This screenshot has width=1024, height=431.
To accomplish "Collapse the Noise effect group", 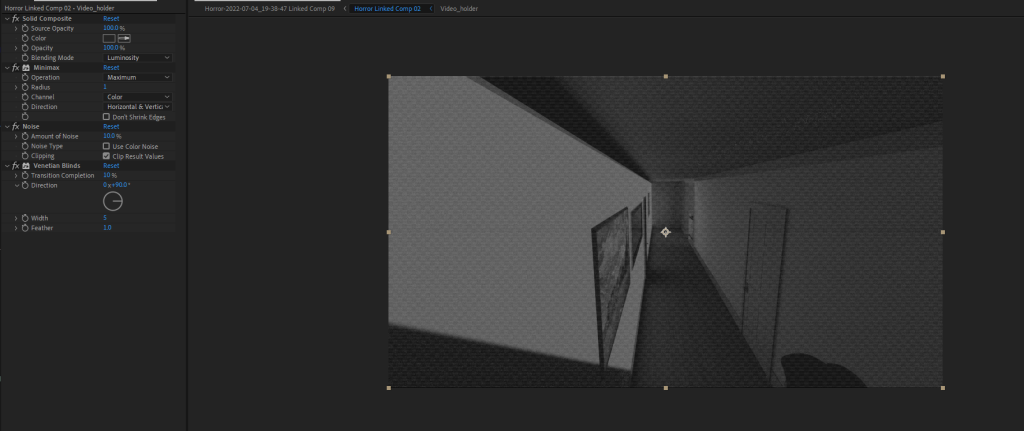I will tap(7, 127).
